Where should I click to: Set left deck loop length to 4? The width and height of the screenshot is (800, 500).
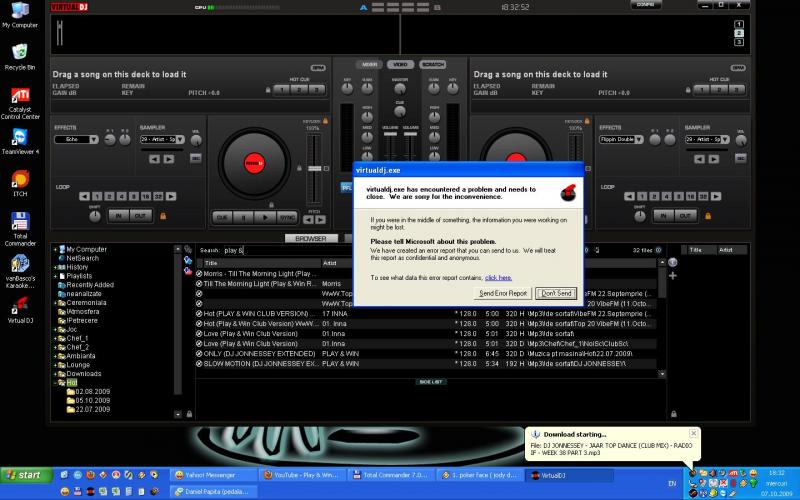(x=121, y=196)
